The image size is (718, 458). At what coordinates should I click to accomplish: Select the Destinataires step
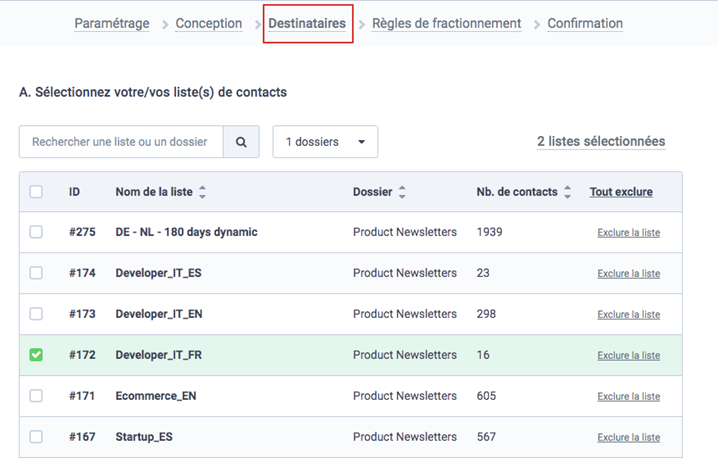tap(307, 23)
